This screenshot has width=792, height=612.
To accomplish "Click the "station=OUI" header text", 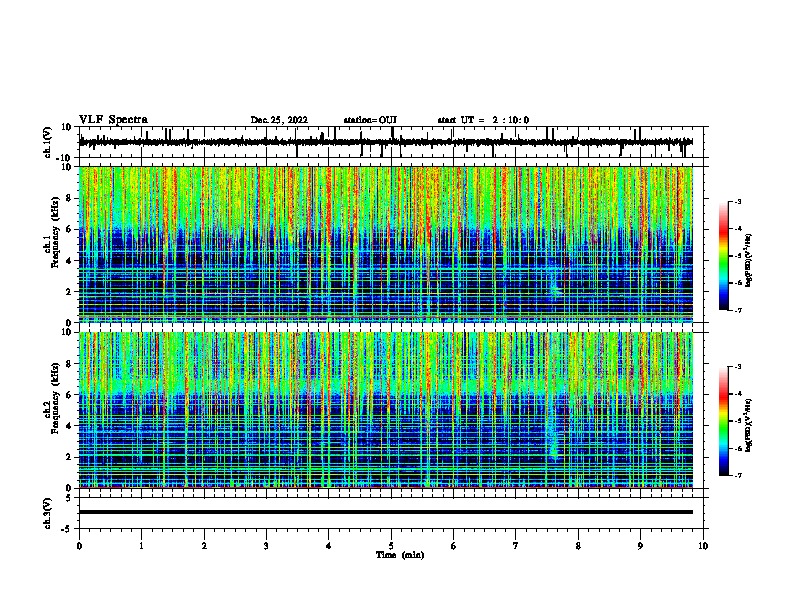I will (370, 120).
